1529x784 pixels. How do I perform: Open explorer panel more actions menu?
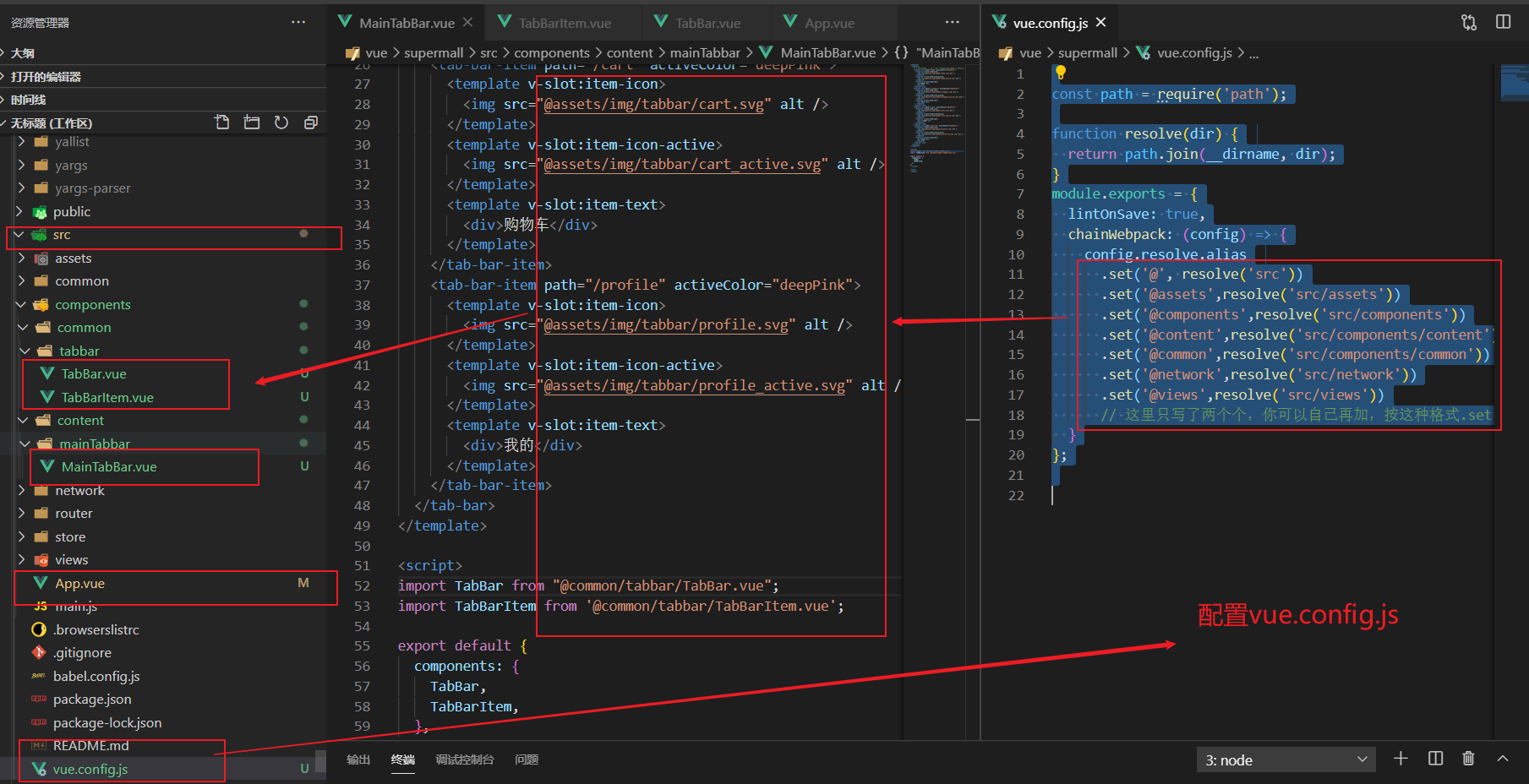(x=298, y=22)
